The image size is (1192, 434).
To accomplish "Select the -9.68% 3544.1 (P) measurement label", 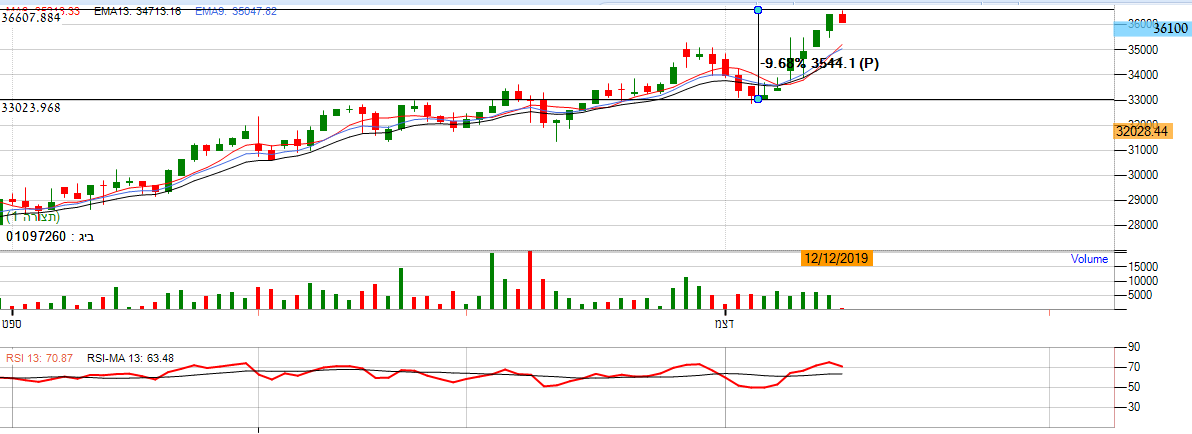I will point(819,64).
